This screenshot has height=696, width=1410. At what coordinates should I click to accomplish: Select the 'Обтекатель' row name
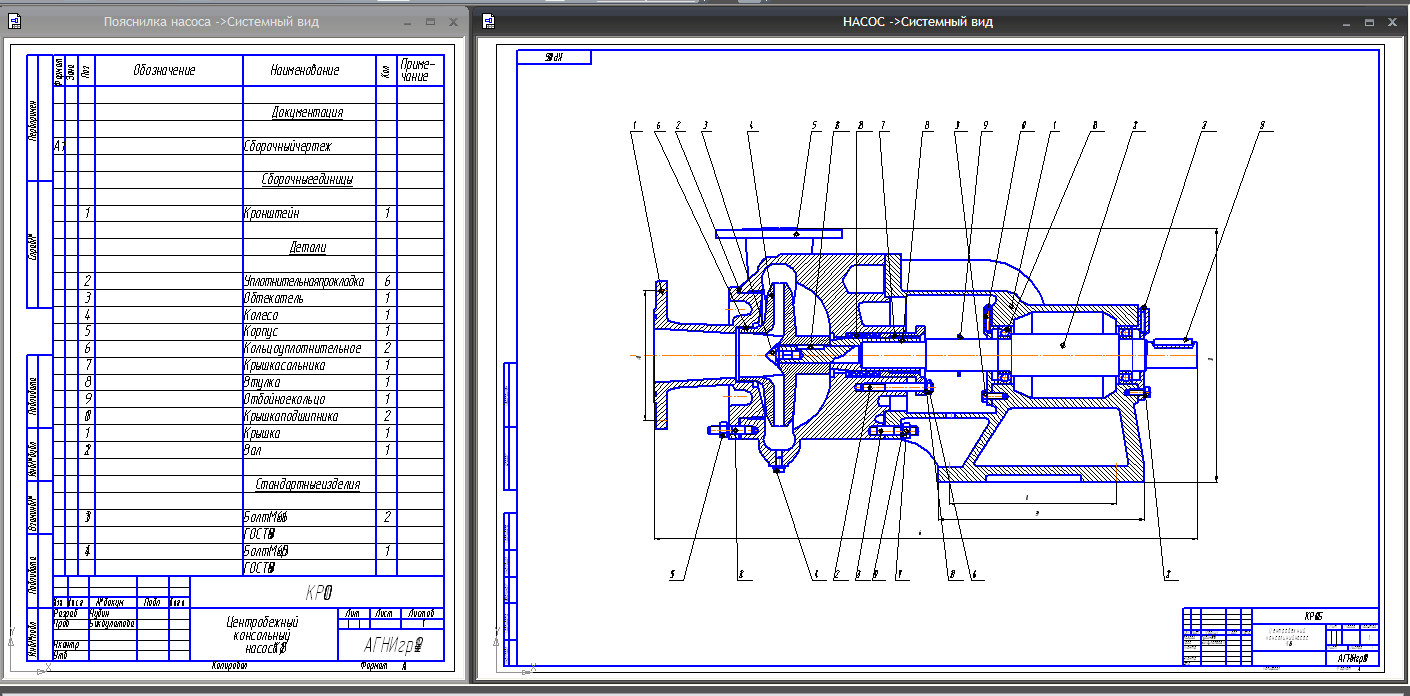pyautogui.click(x=273, y=298)
